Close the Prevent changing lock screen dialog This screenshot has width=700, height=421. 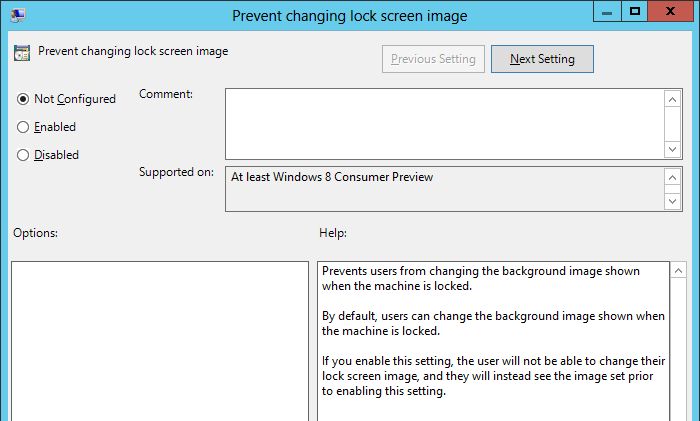pos(672,11)
